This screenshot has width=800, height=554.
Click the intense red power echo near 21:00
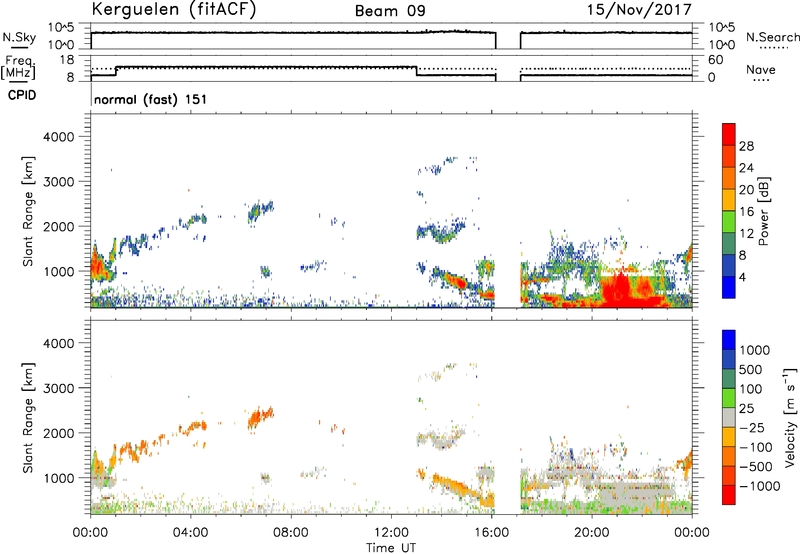click(x=620, y=291)
